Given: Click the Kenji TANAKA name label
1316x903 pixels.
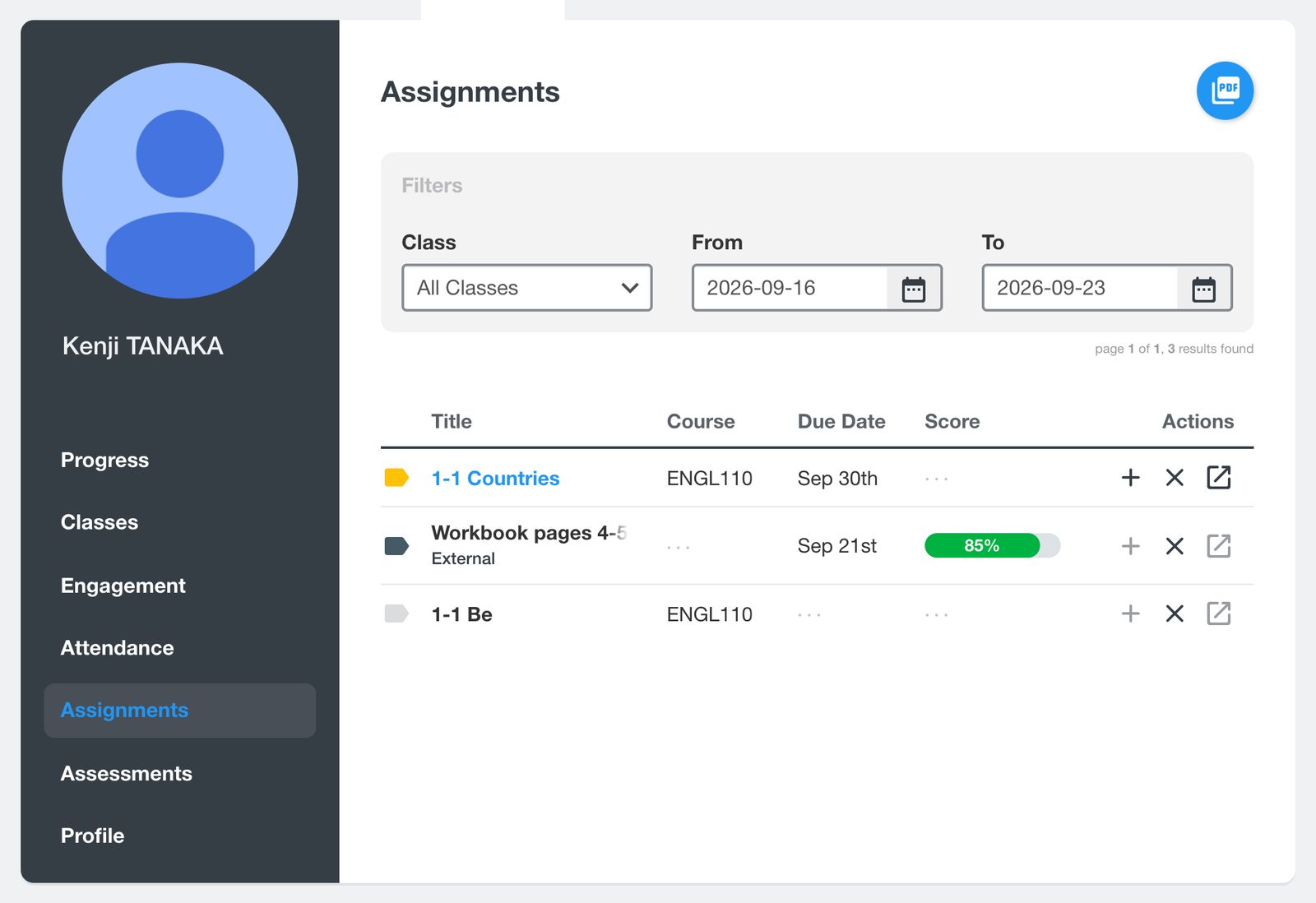Looking at the screenshot, I should click(x=143, y=346).
